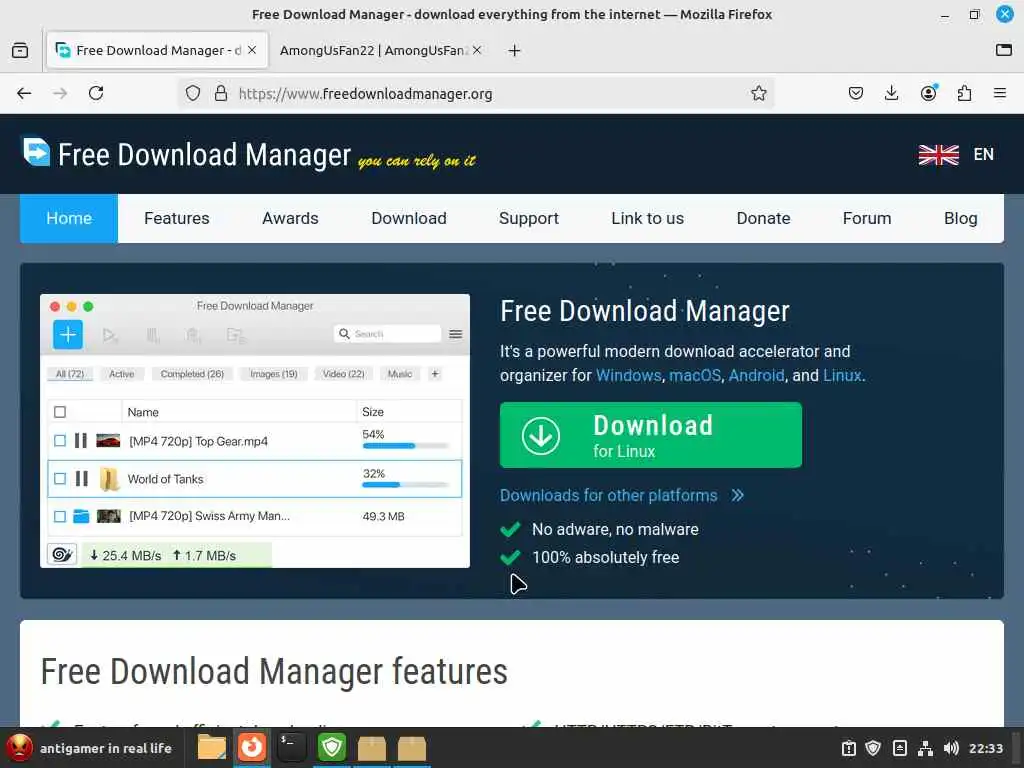
Task: Open the Download navigation item
Action: (409, 218)
